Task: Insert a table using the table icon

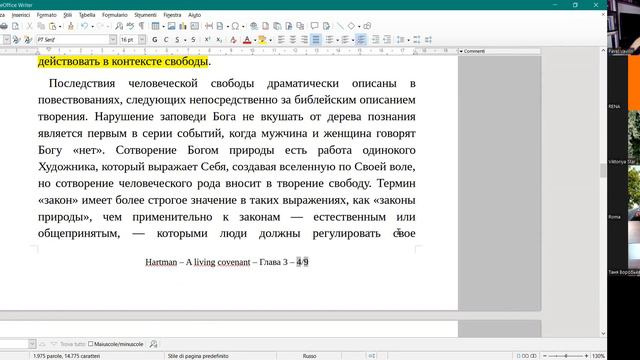Action: point(155,26)
